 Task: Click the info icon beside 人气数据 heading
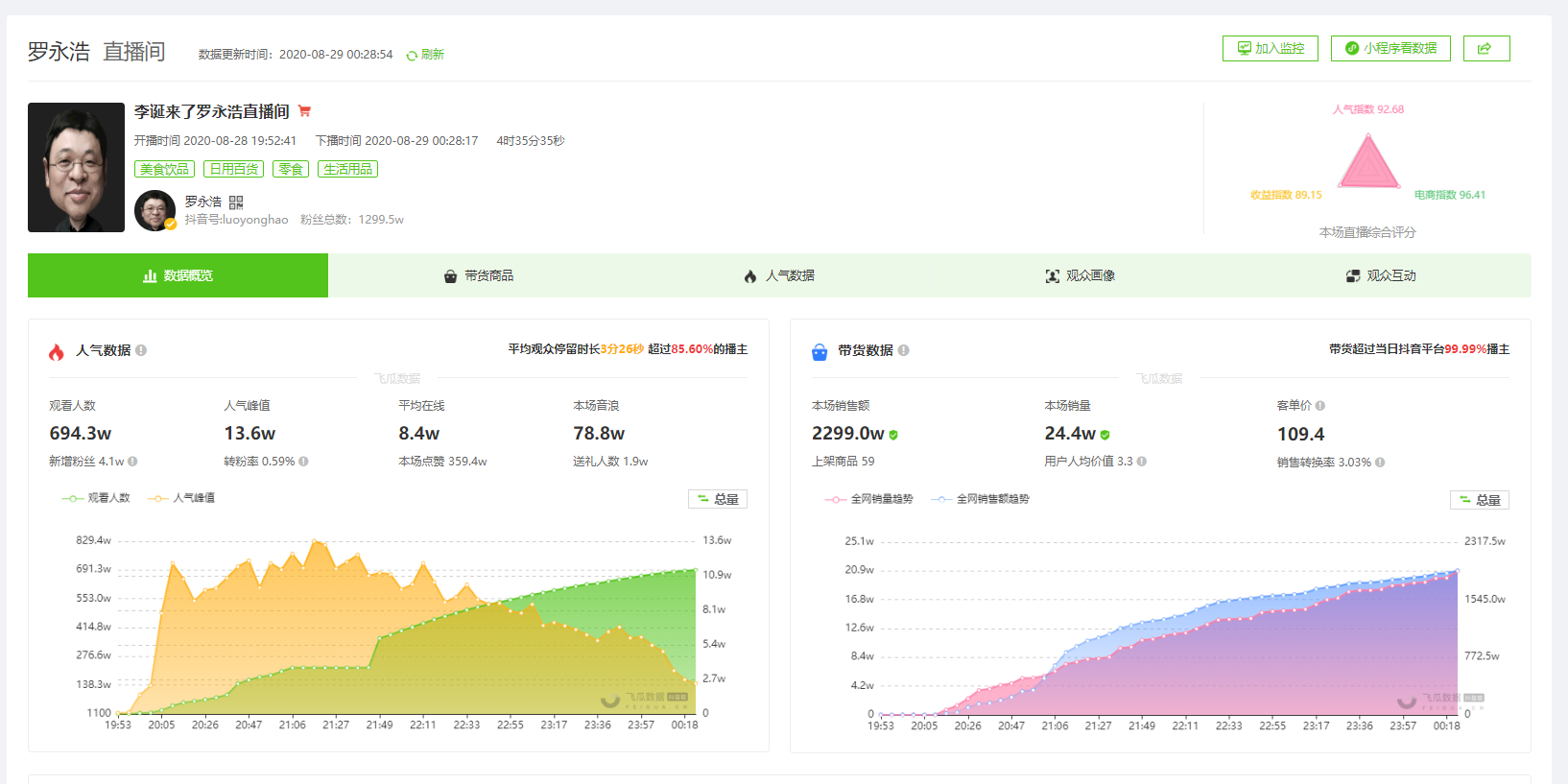pyautogui.click(x=141, y=350)
